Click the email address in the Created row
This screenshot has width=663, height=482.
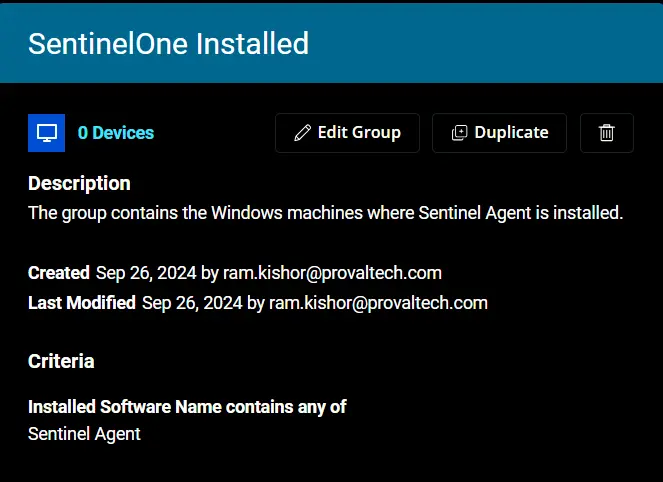[332, 273]
